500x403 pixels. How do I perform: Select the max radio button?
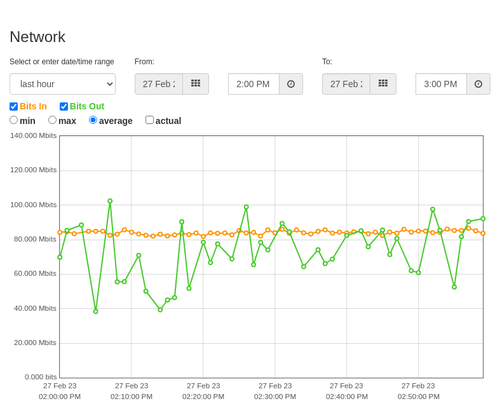click(x=52, y=120)
